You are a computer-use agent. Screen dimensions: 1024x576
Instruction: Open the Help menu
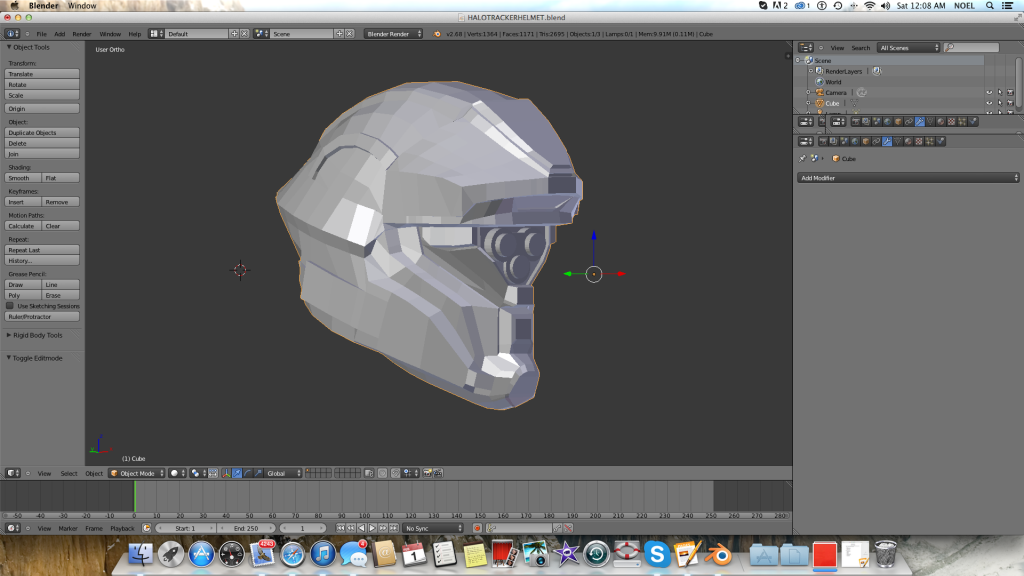click(x=135, y=34)
